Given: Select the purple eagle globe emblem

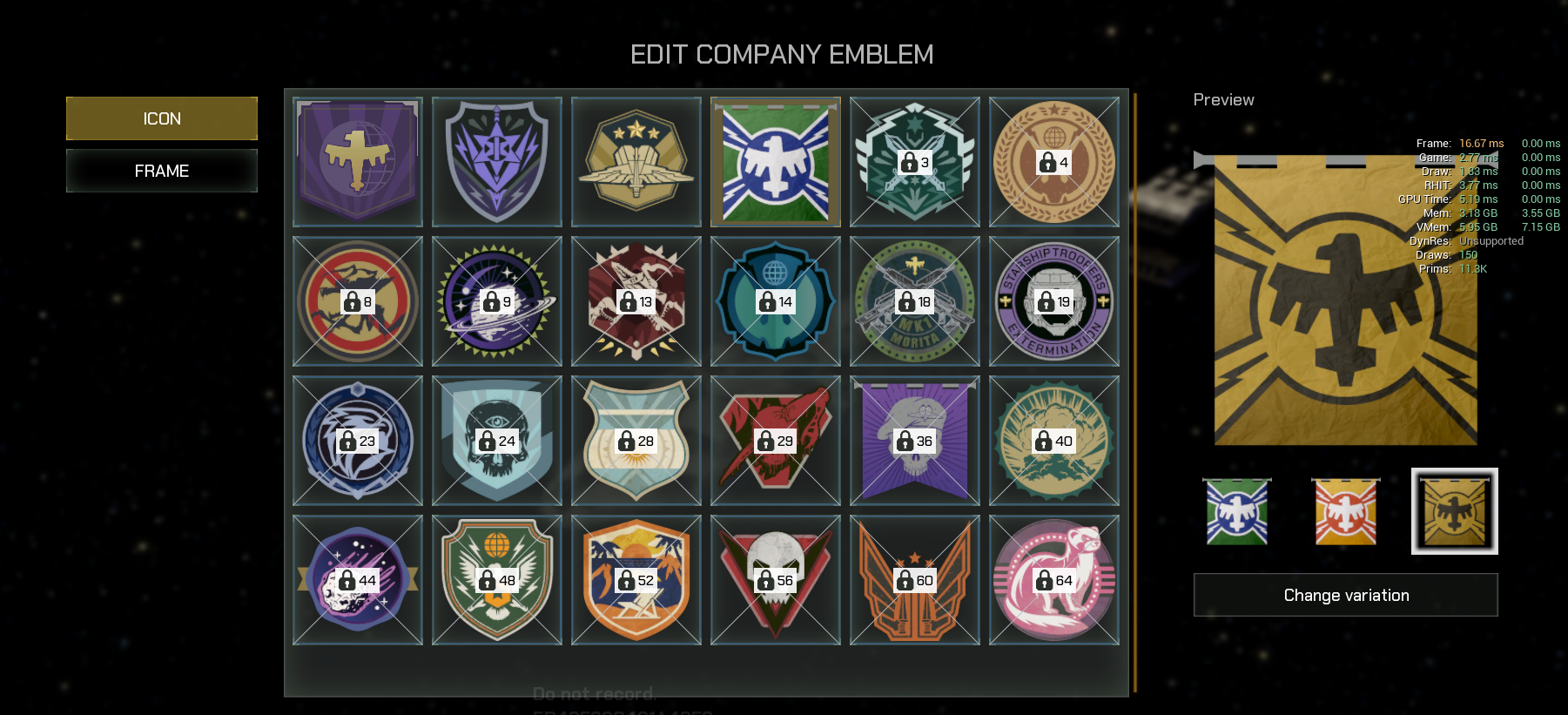Looking at the screenshot, I should click(358, 162).
